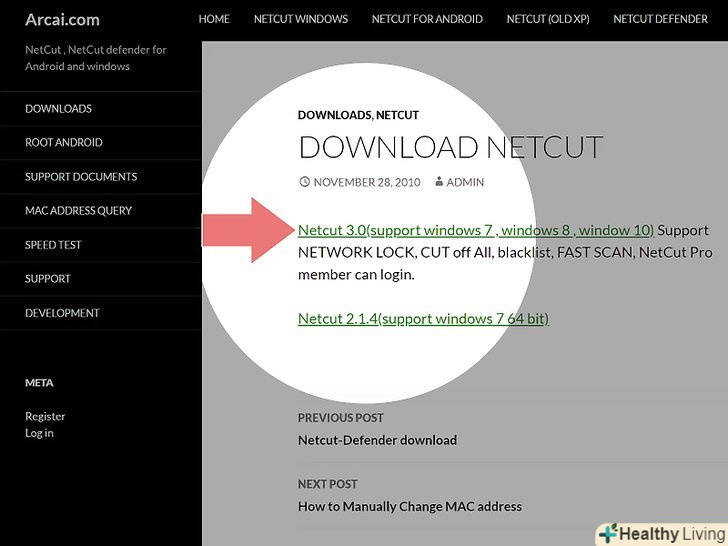Open the ADMIN author link
This screenshot has width=728, height=546.
tap(465, 182)
